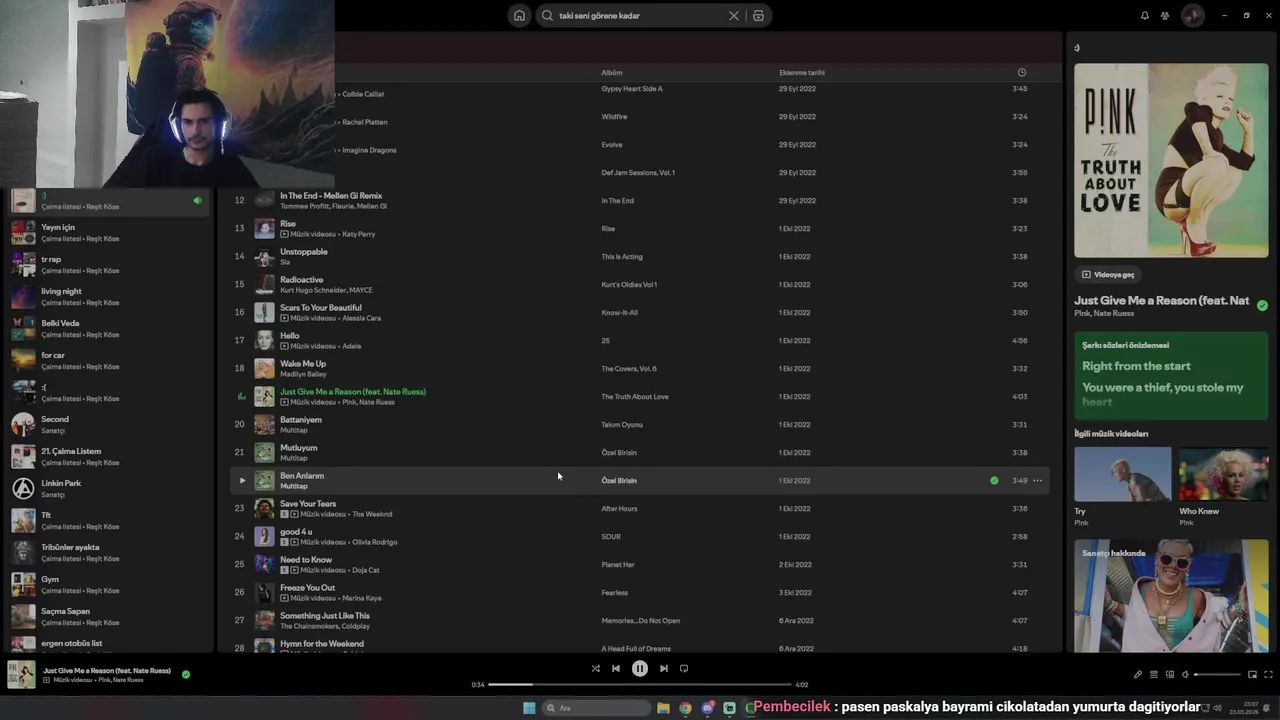Viewport: 1280px width, 720px height.
Task: Open the connect to a device icon
Action: point(1169,675)
